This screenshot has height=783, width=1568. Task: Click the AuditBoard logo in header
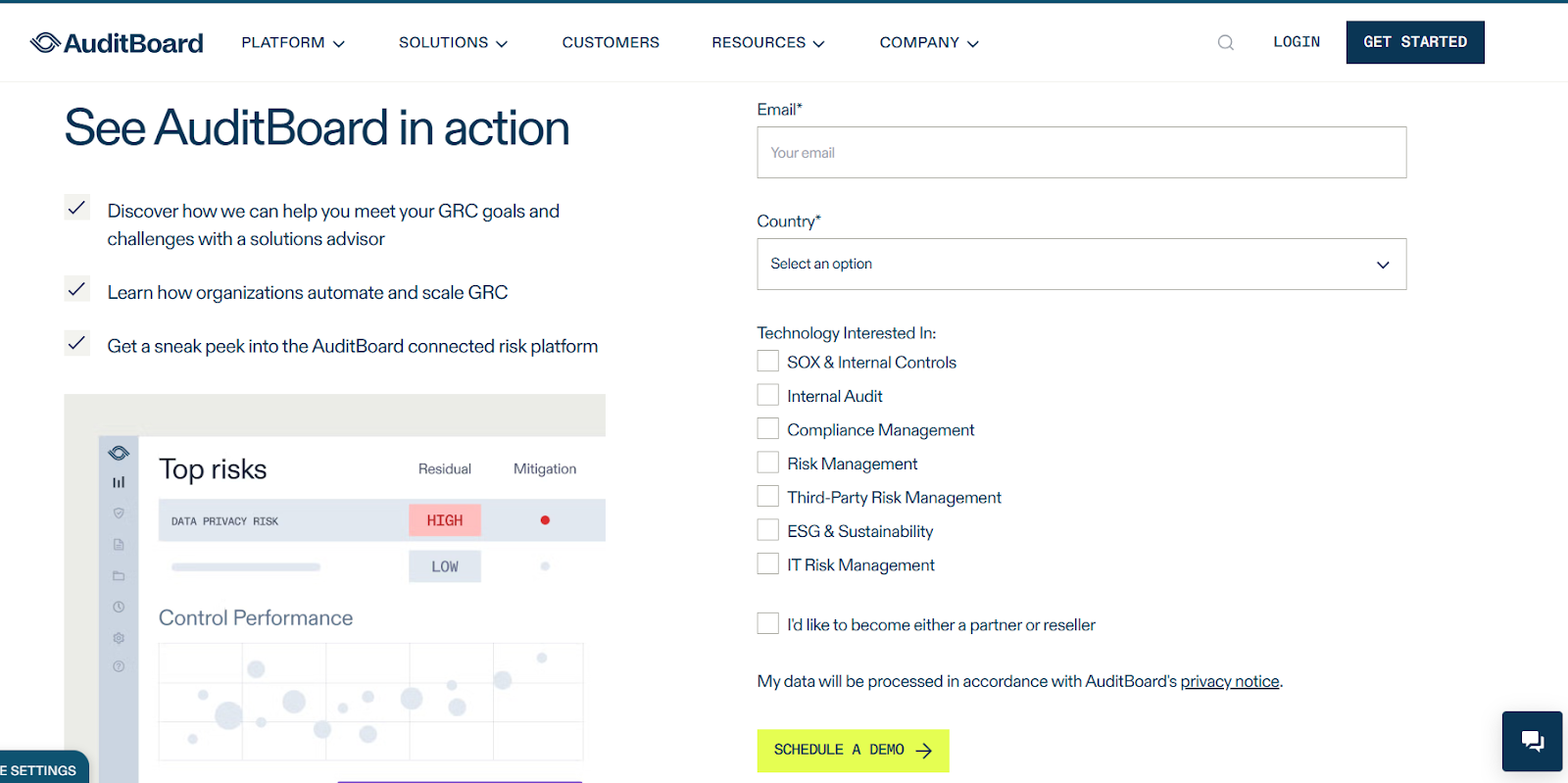pyautogui.click(x=117, y=43)
